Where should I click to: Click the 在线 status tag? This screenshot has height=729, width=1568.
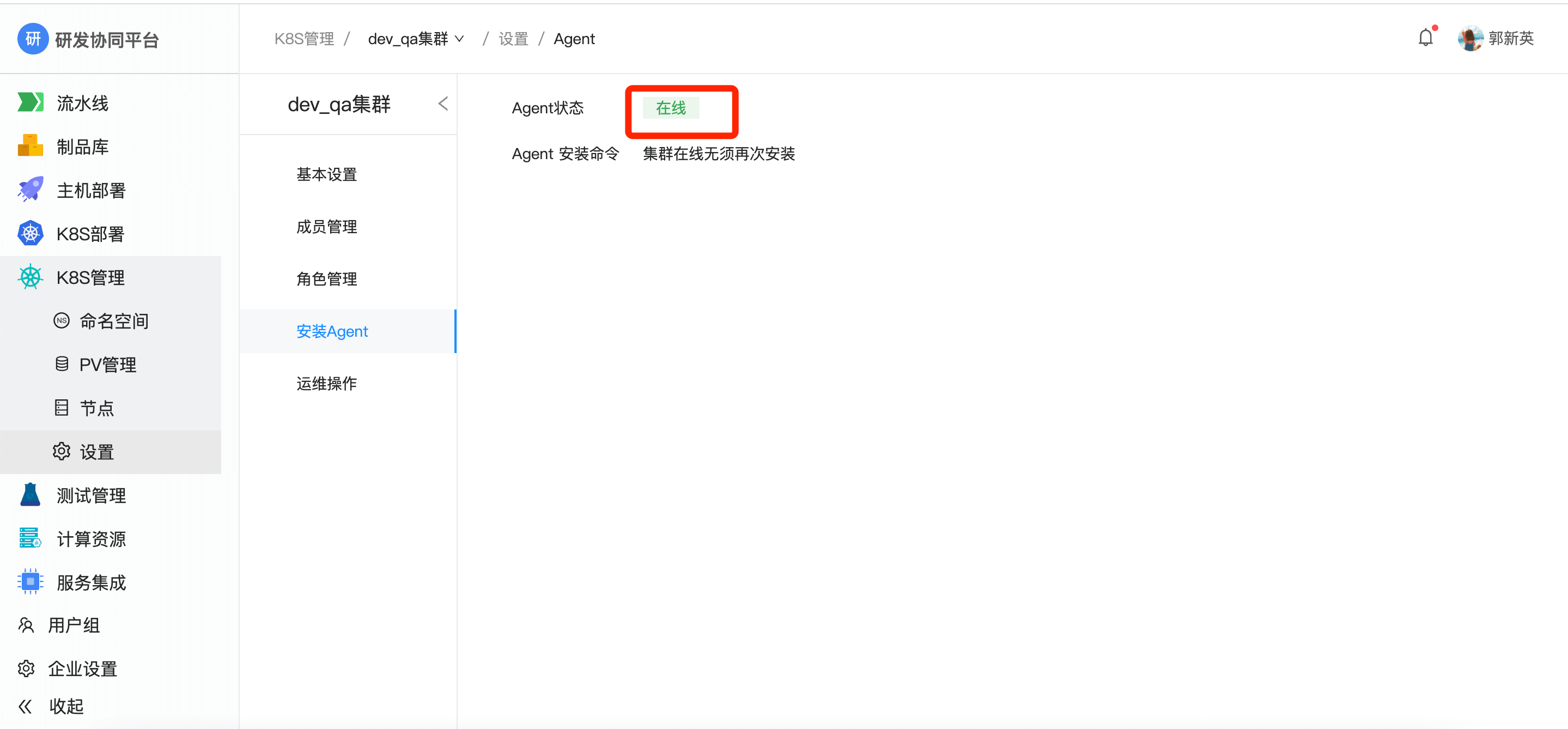[671, 108]
